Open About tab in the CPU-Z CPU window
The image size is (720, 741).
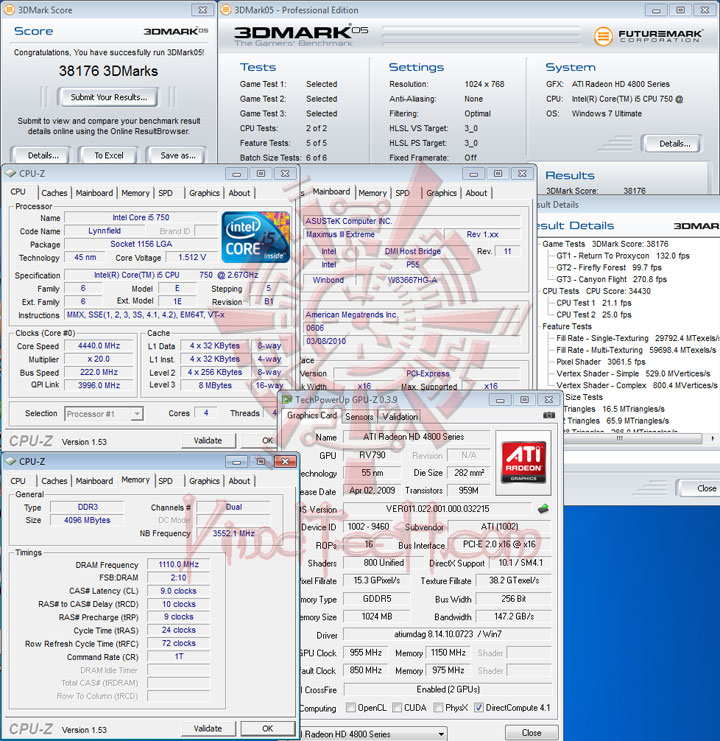[x=239, y=193]
